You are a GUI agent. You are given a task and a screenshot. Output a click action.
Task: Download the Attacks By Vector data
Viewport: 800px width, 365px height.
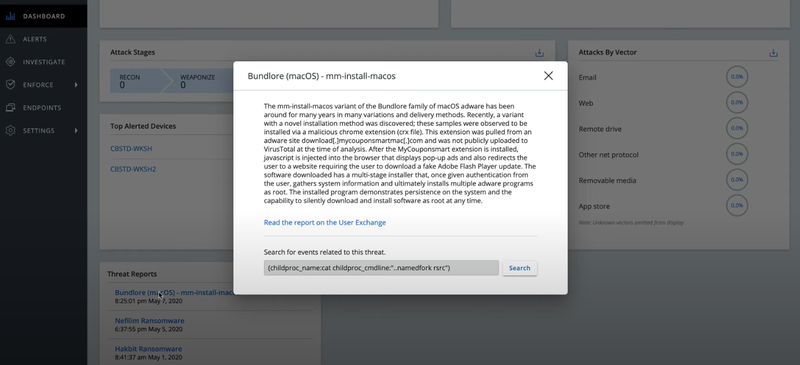click(773, 53)
